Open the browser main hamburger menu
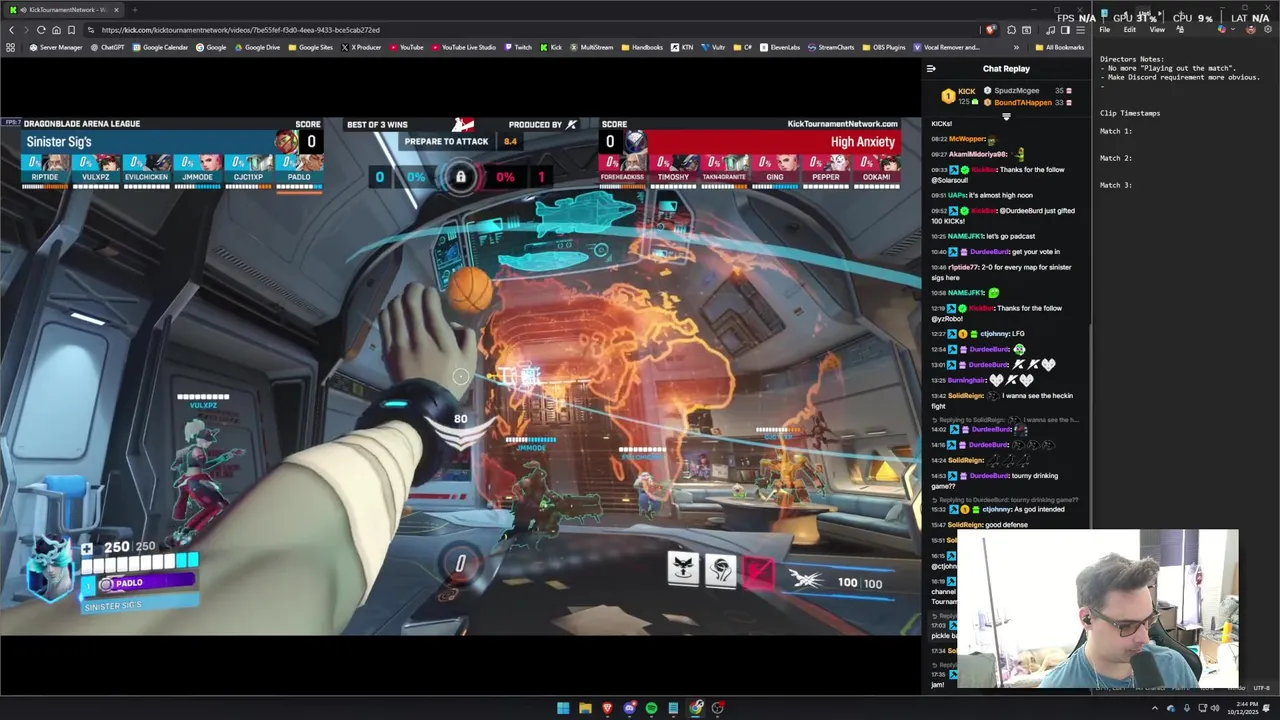 pos(1080,30)
